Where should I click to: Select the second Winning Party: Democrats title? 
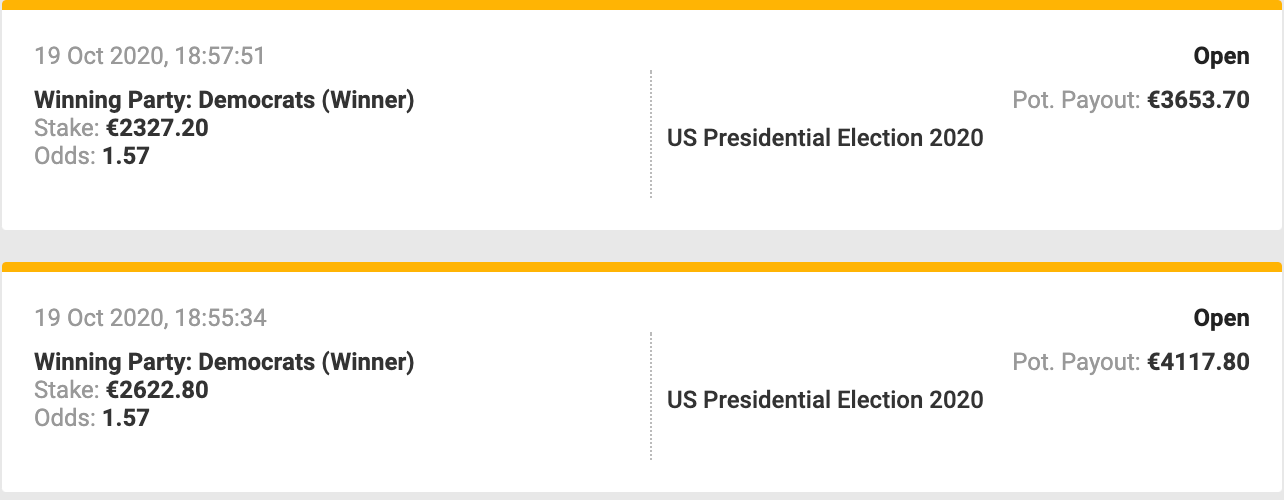(x=224, y=362)
